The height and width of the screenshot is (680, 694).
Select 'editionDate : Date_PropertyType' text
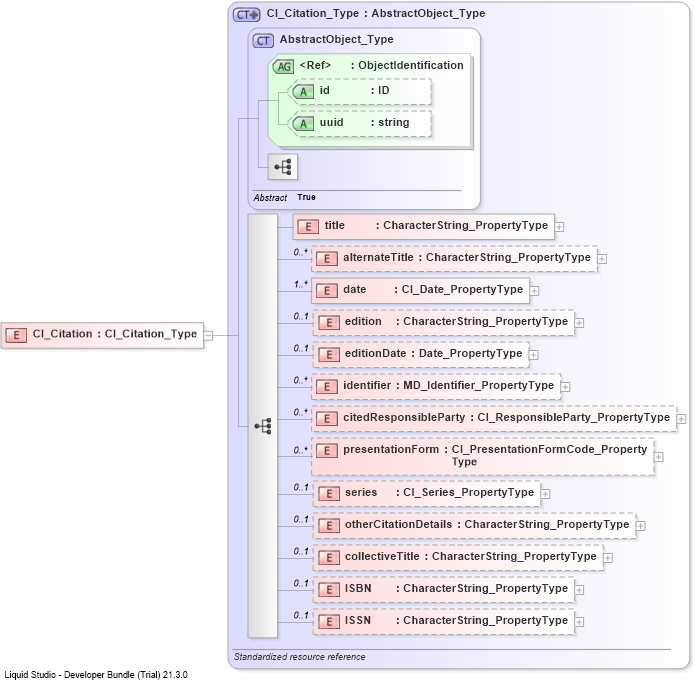(434, 353)
